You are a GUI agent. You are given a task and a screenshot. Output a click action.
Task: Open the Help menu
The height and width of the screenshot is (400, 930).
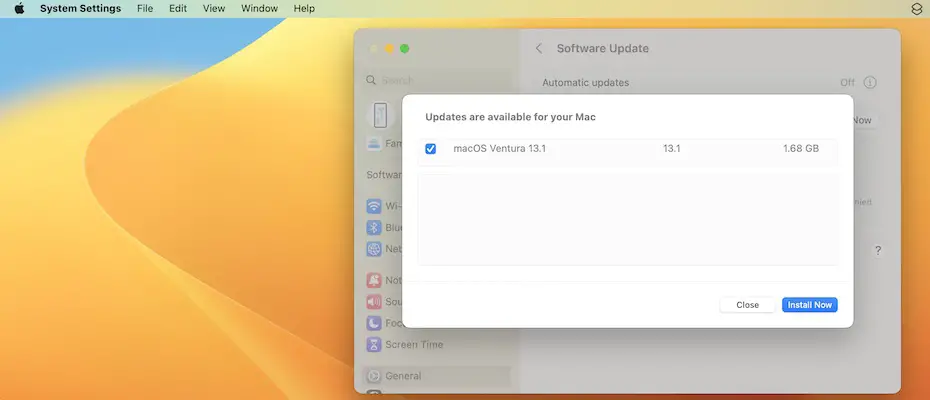pos(304,8)
